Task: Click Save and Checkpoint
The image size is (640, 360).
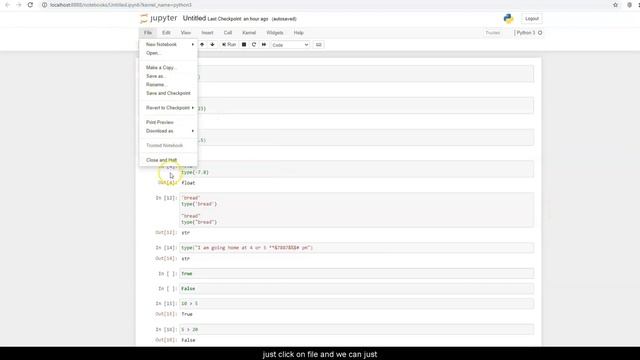Action: (169, 93)
